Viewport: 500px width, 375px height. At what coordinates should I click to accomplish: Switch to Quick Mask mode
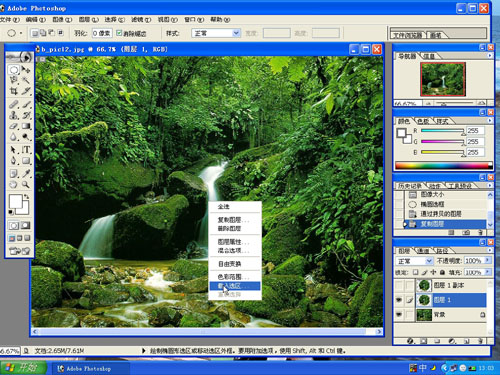point(26,226)
